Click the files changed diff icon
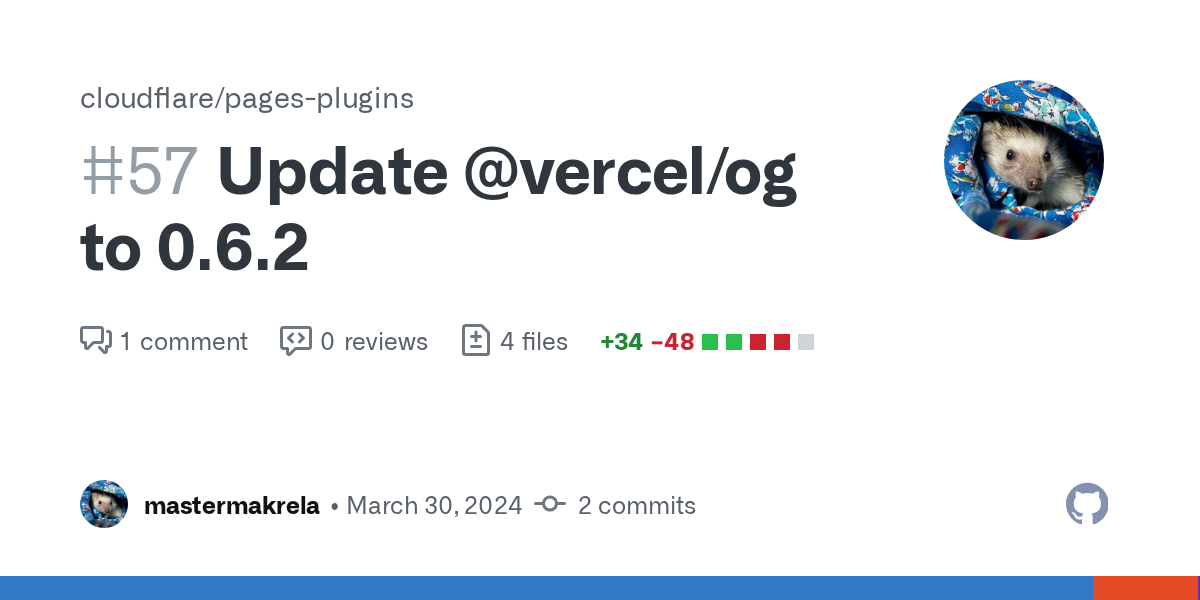Viewport: 1200px width, 600px height. point(476,340)
